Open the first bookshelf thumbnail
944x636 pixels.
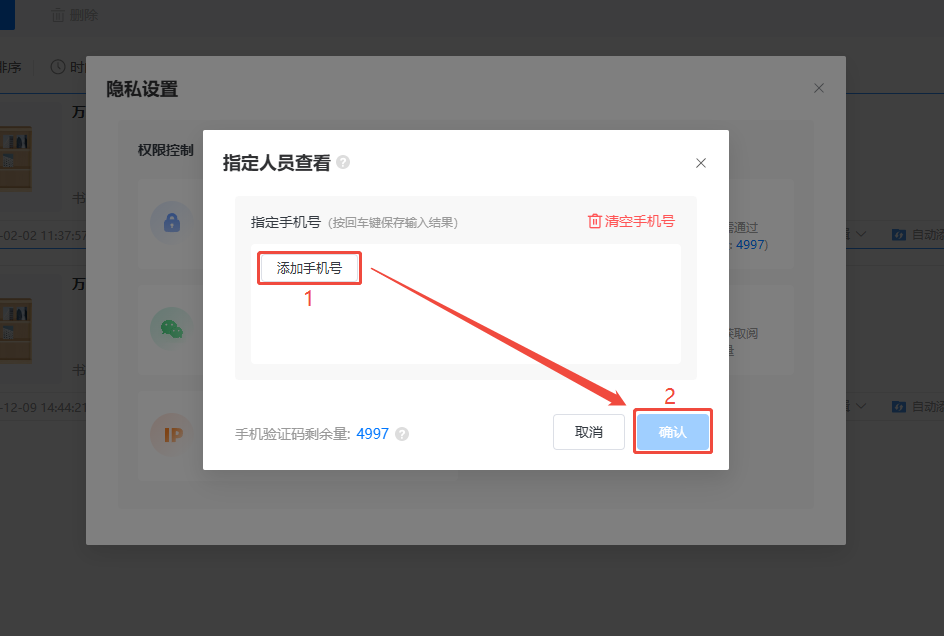point(15,157)
